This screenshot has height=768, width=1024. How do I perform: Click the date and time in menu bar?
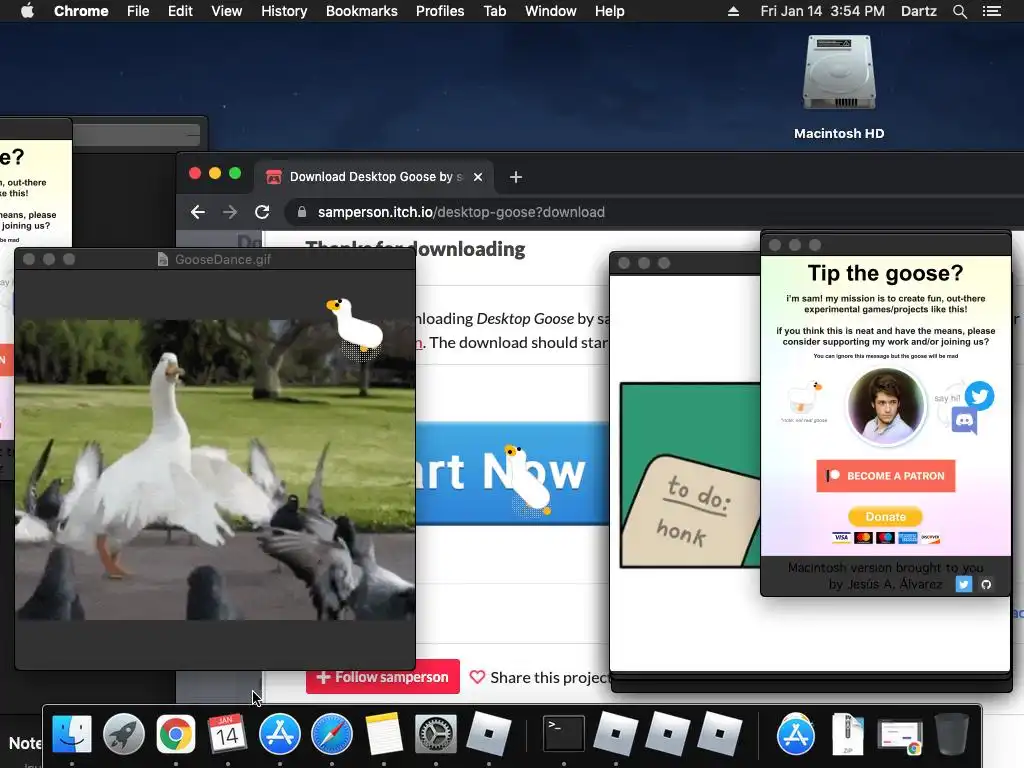(822, 11)
